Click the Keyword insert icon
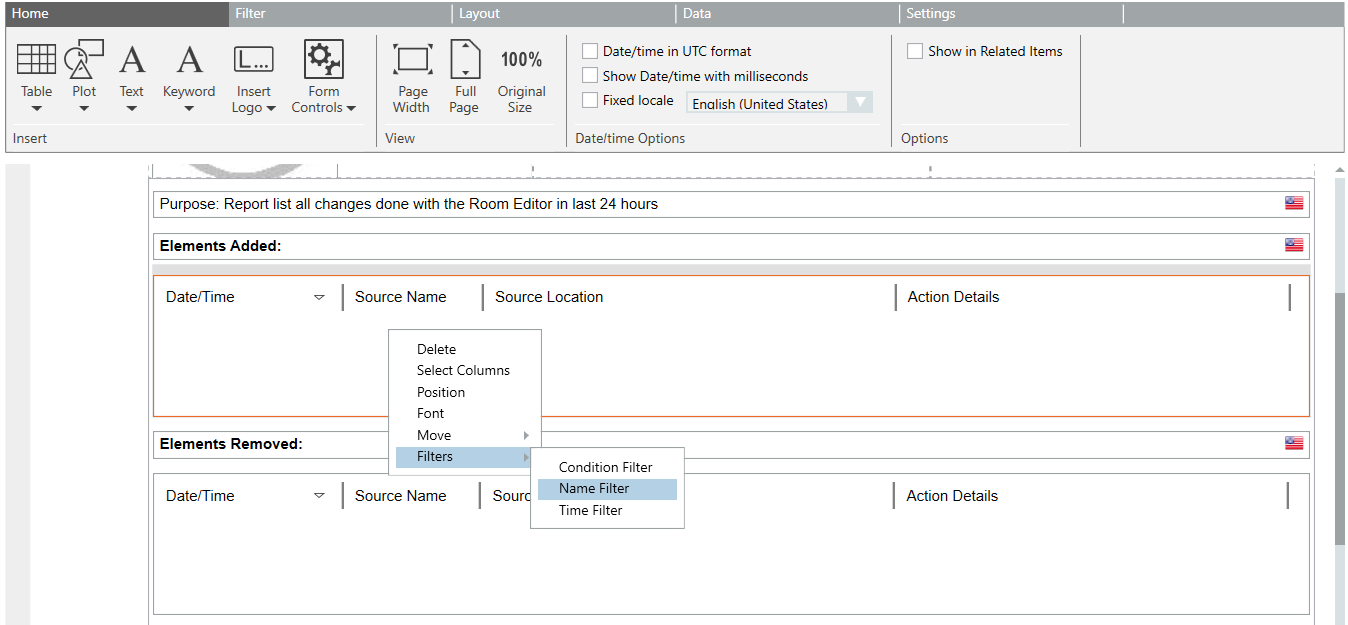The image size is (1348, 625). coord(189,61)
